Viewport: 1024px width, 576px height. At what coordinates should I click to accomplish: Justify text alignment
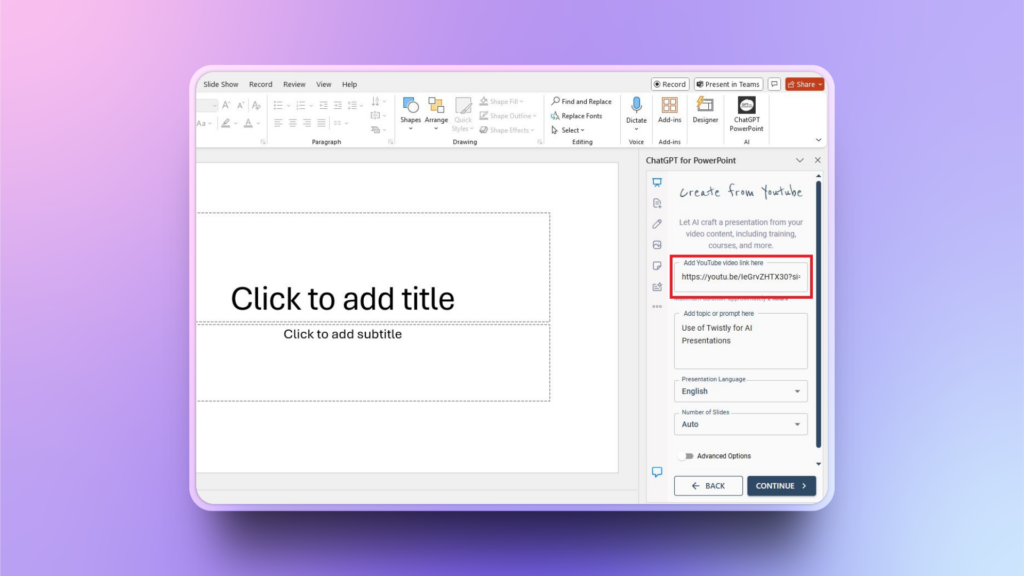321,123
